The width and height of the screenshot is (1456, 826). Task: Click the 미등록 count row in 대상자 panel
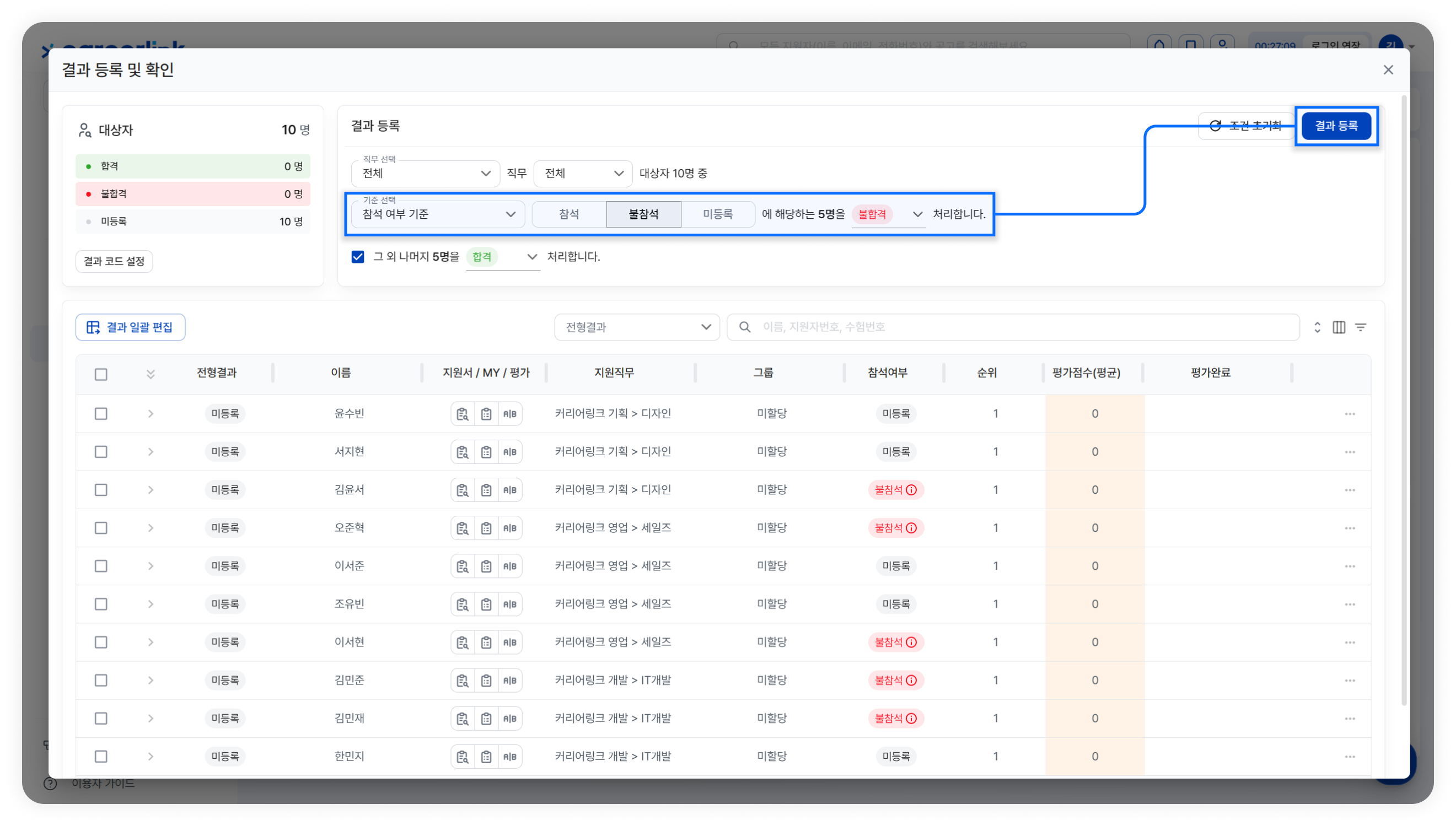pos(193,222)
